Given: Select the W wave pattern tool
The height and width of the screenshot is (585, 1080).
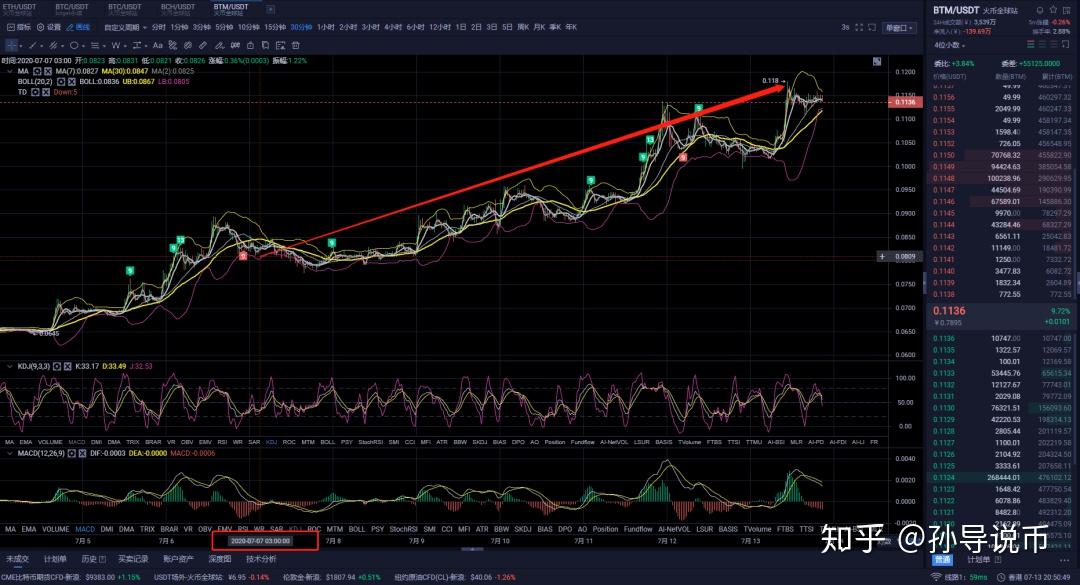Looking at the screenshot, I should 116,45.
